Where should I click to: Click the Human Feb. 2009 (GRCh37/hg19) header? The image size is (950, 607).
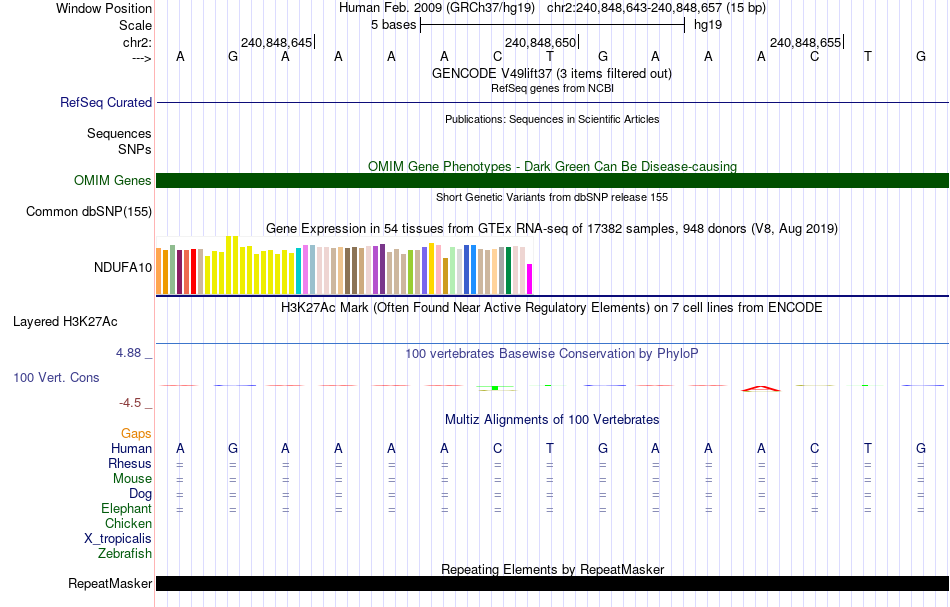pos(437,8)
